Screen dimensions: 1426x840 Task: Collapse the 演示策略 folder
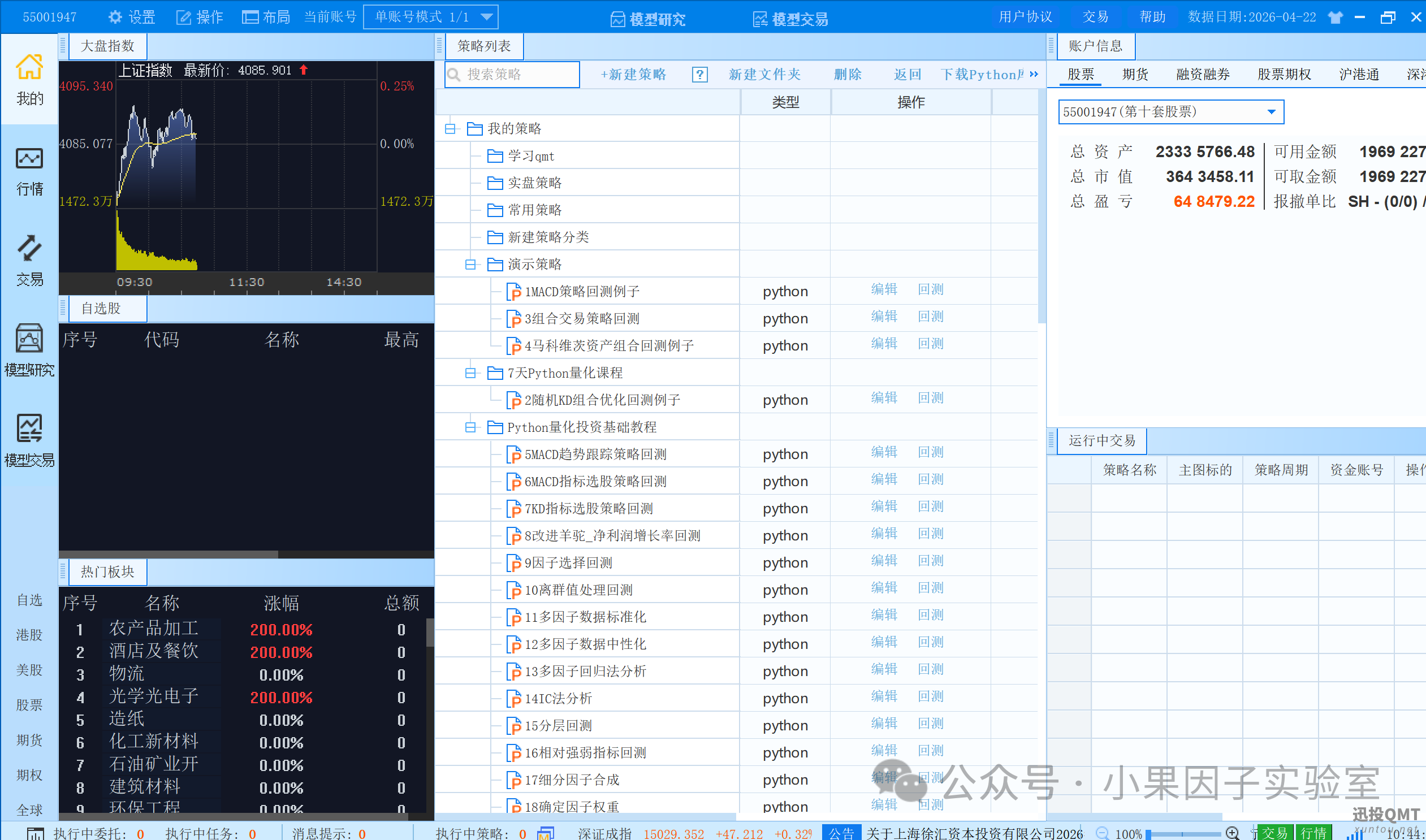pos(470,265)
